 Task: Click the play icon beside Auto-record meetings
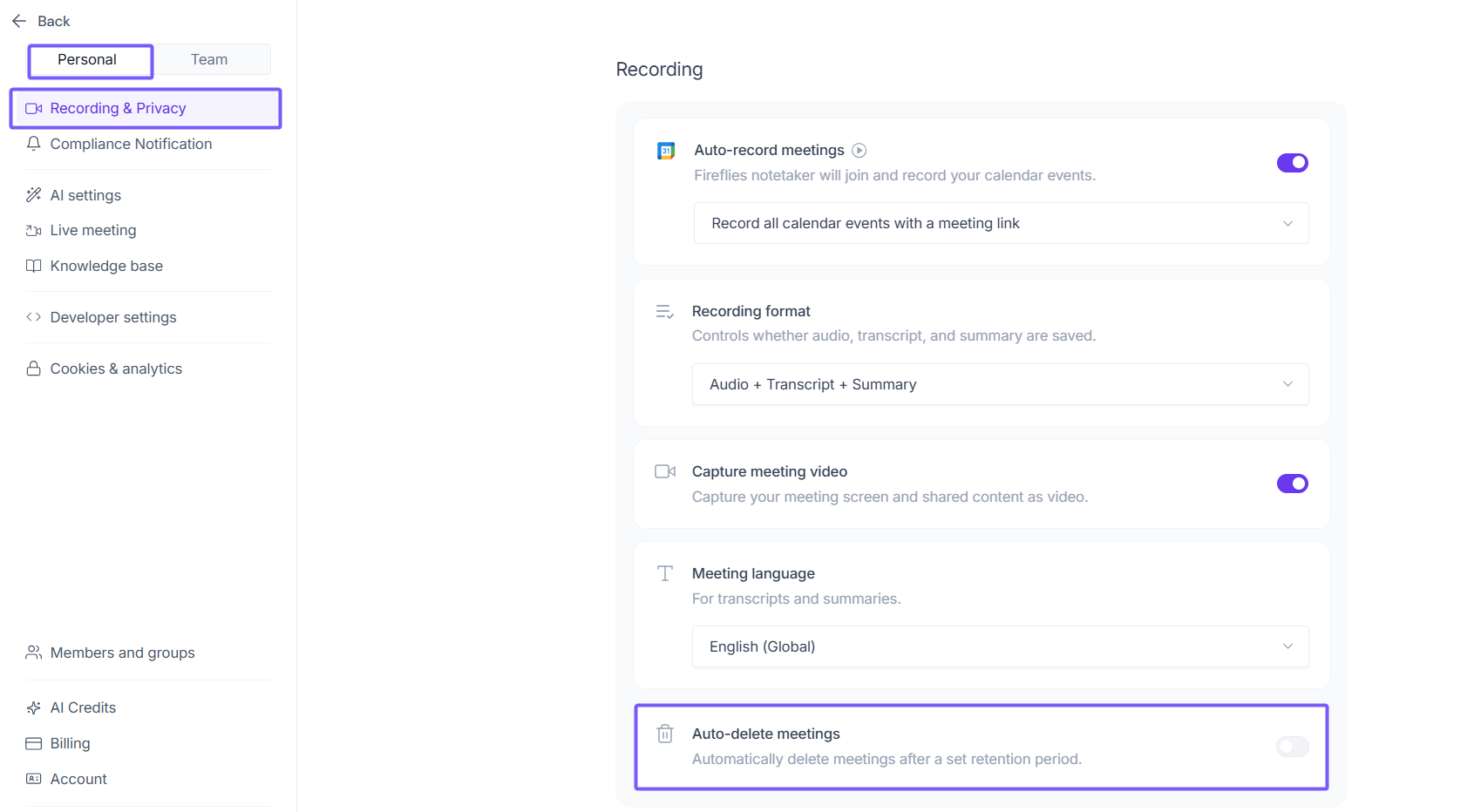point(859,150)
